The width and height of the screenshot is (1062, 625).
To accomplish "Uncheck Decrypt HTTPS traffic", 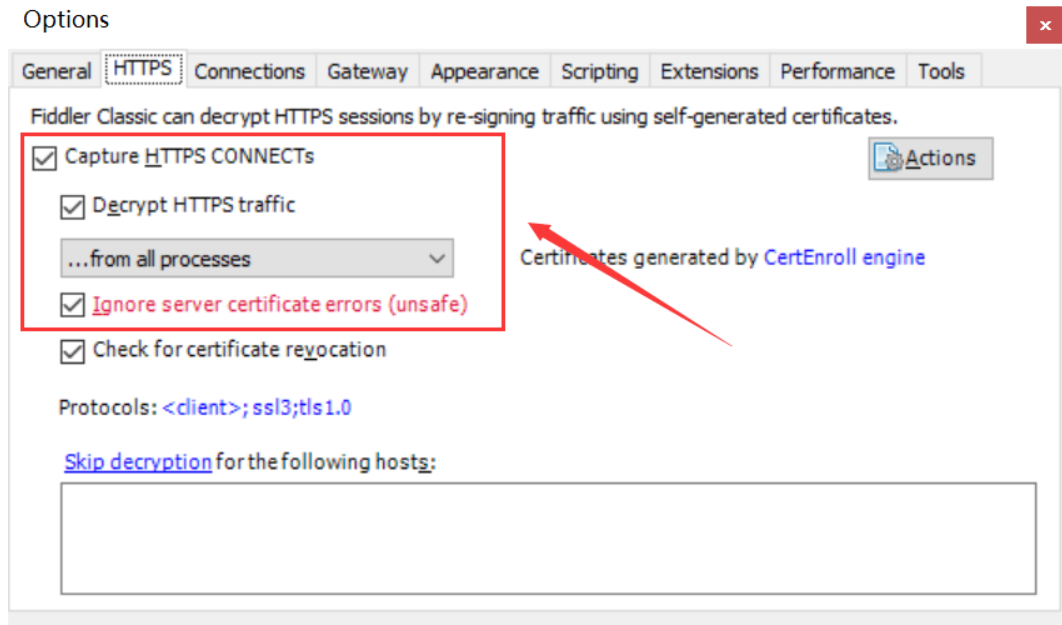I will (x=72, y=207).
